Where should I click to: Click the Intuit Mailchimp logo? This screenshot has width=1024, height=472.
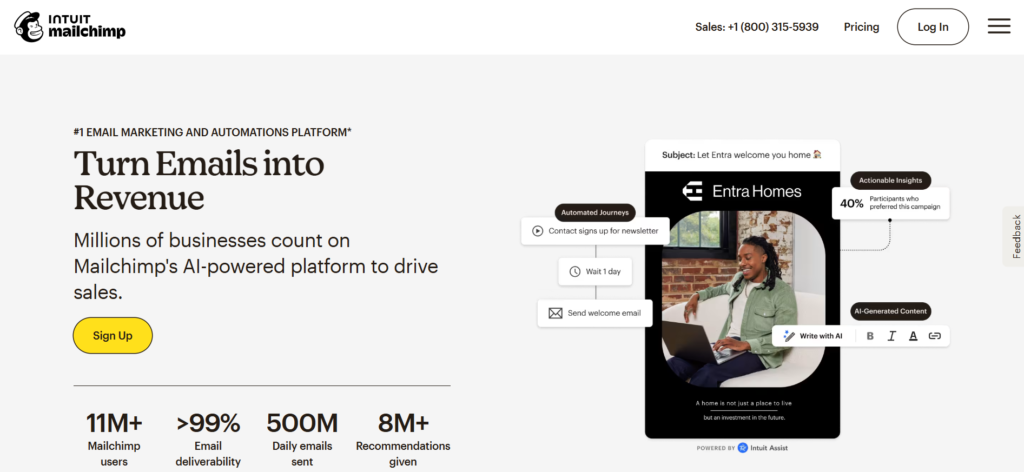(x=70, y=27)
